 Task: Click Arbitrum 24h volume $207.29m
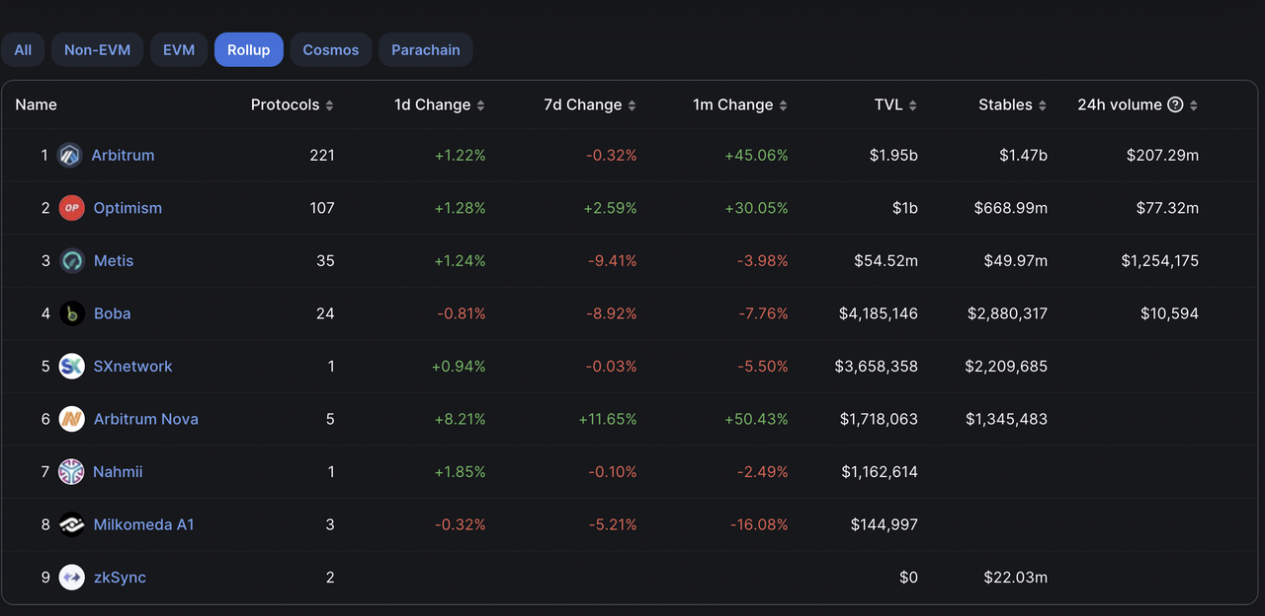point(1162,155)
